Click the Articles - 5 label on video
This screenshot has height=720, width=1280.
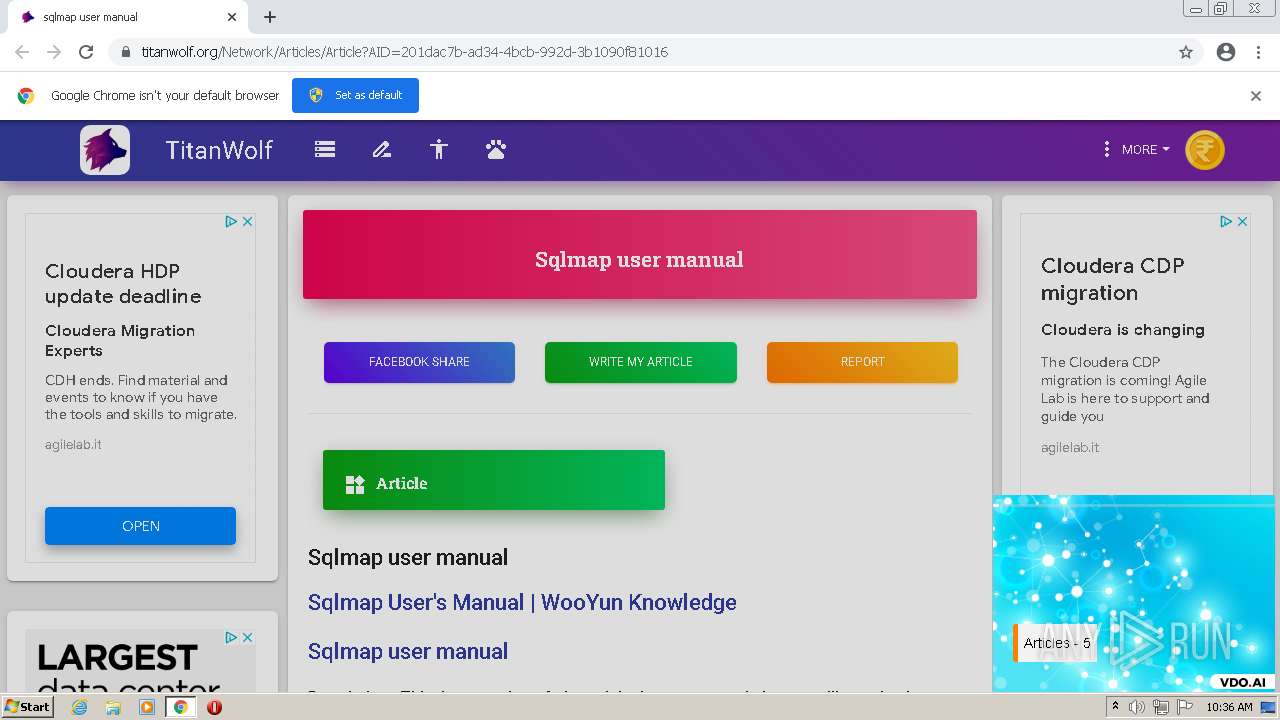click(1057, 643)
